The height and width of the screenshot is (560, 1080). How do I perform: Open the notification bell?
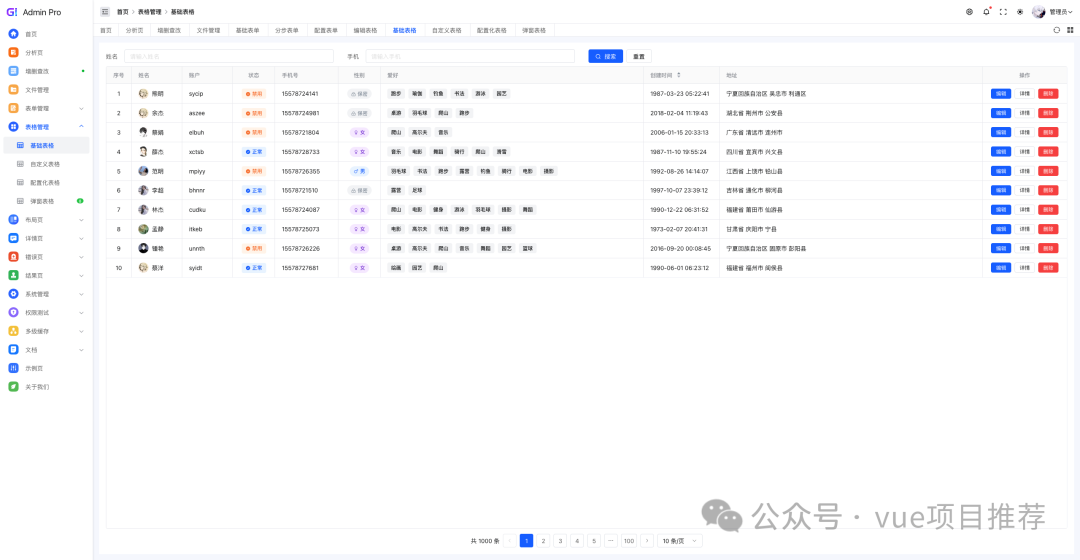[x=986, y=12]
